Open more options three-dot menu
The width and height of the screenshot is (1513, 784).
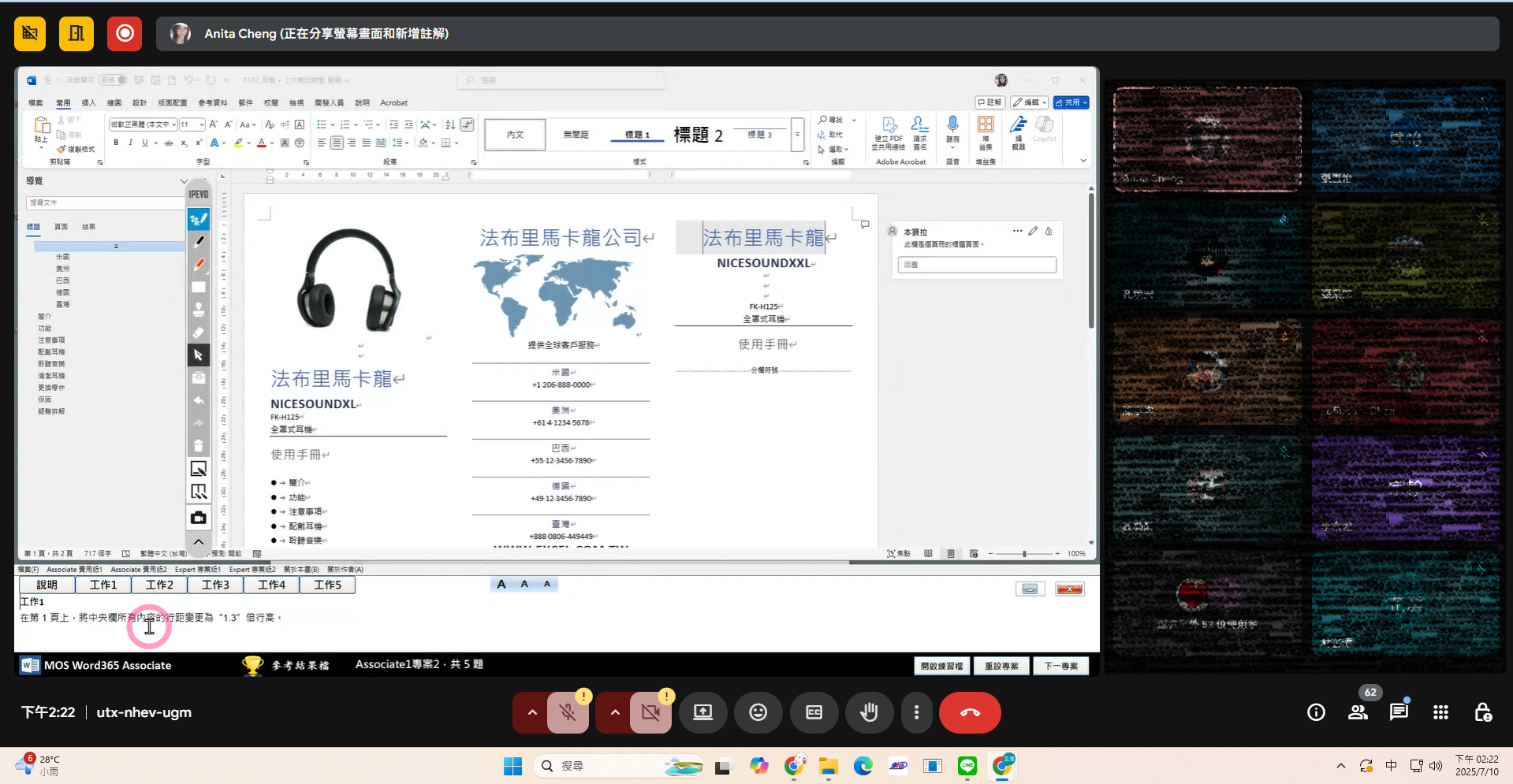pos(916,712)
